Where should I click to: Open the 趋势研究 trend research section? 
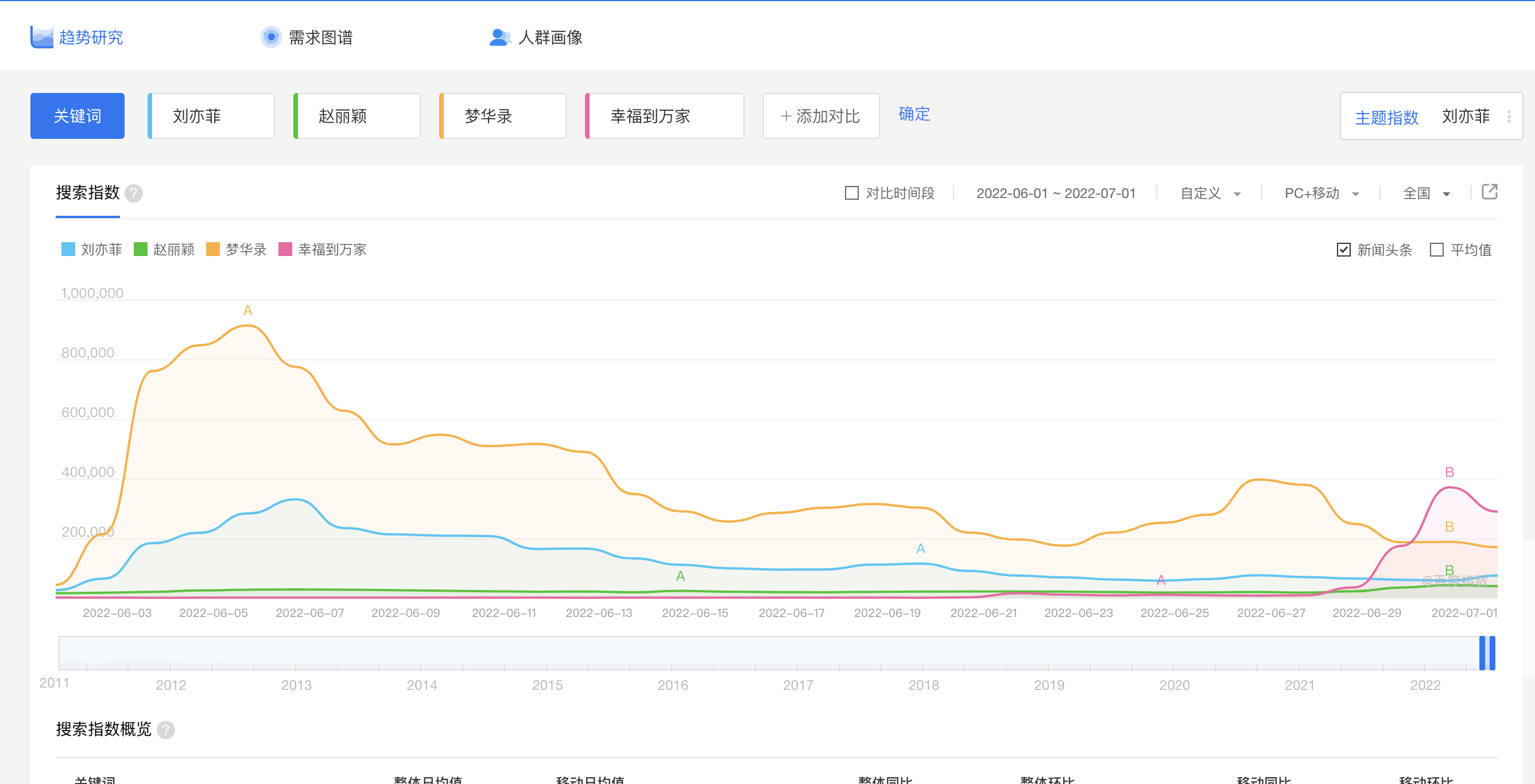pos(90,37)
